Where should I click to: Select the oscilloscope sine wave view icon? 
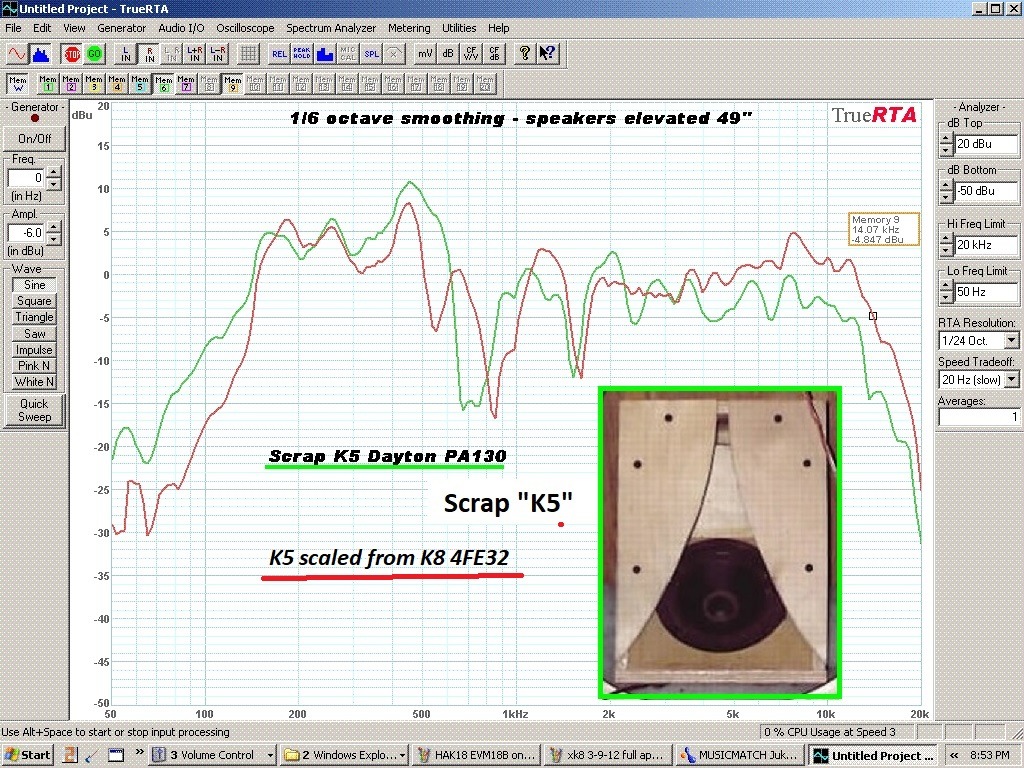point(17,54)
